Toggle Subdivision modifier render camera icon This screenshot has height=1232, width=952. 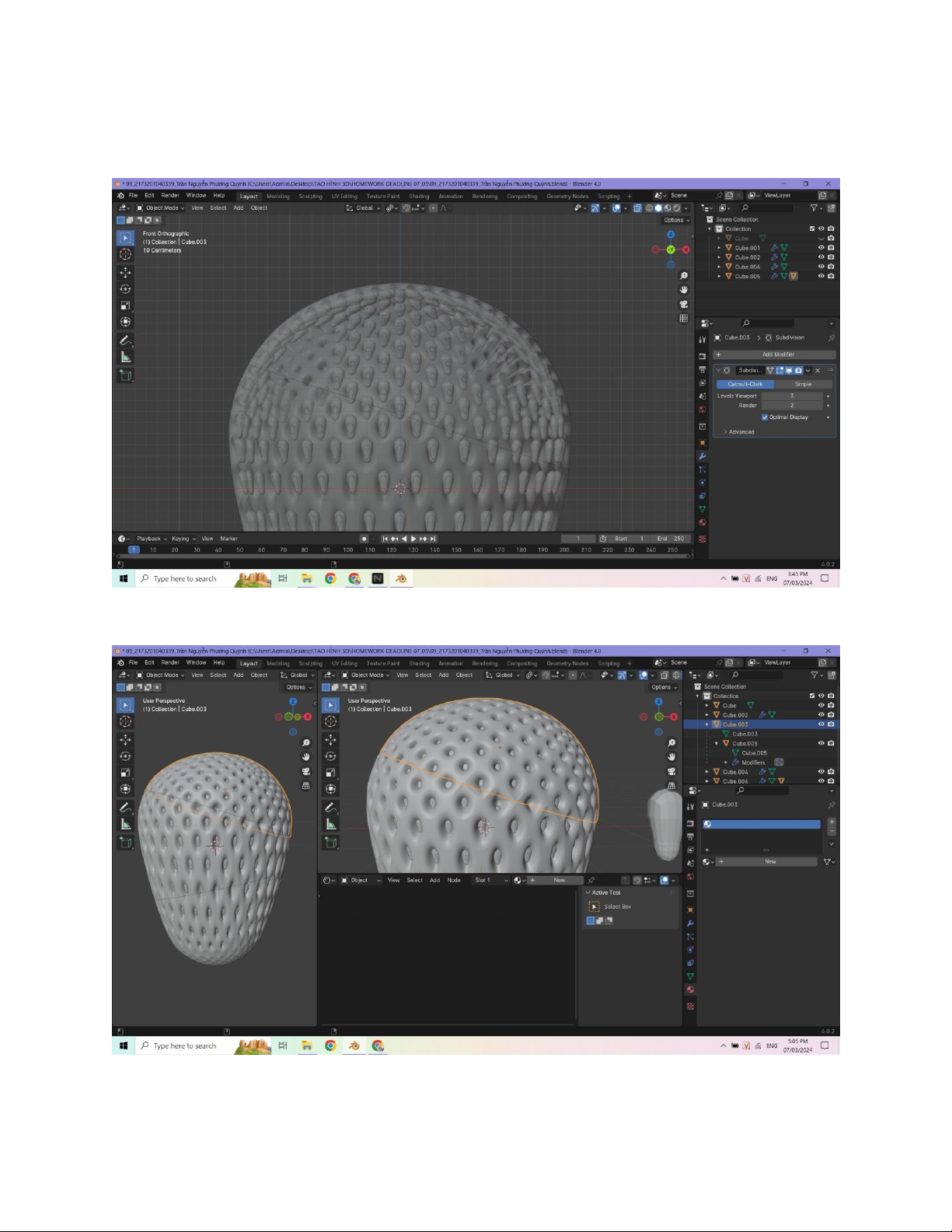(798, 371)
